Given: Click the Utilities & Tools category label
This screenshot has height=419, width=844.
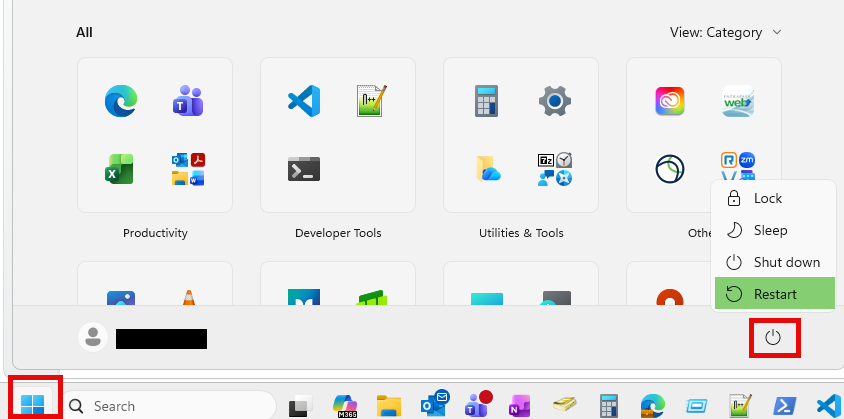Looking at the screenshot, I should pyautogui.click(x=521, y=233).
